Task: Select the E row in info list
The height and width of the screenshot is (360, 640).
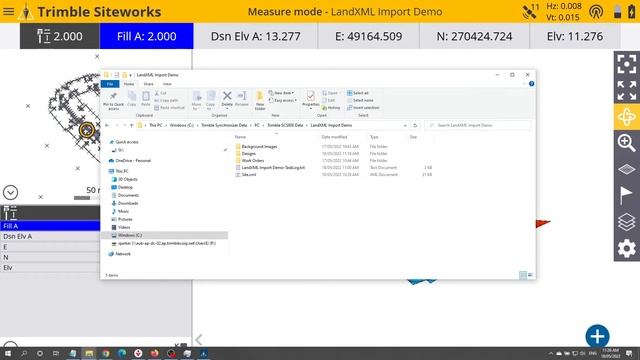Action: click(50, 247)
